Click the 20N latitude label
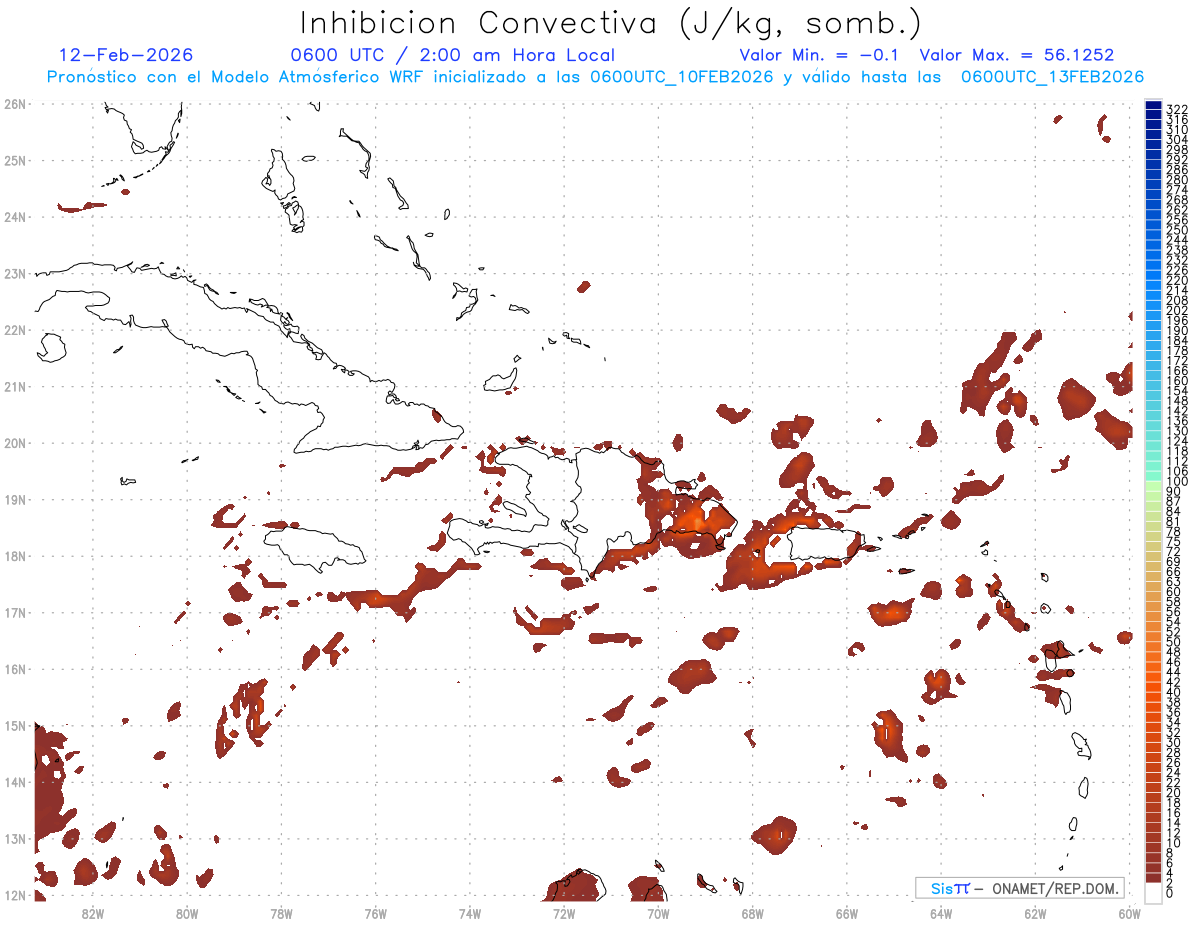The width and height of the screenshot is (1200, 927). tap(15, 443)
